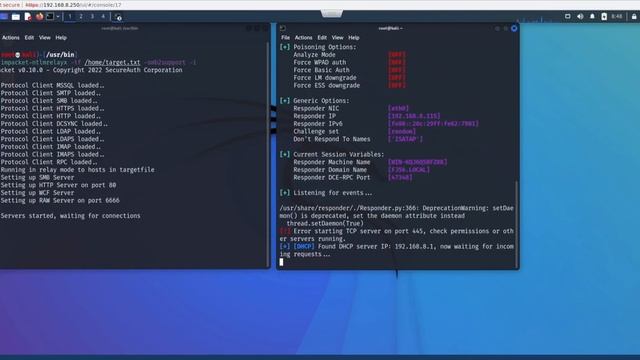Open Help menu in right terminal
This screenshot has width=640, height=360.
(x=354, y=38)
